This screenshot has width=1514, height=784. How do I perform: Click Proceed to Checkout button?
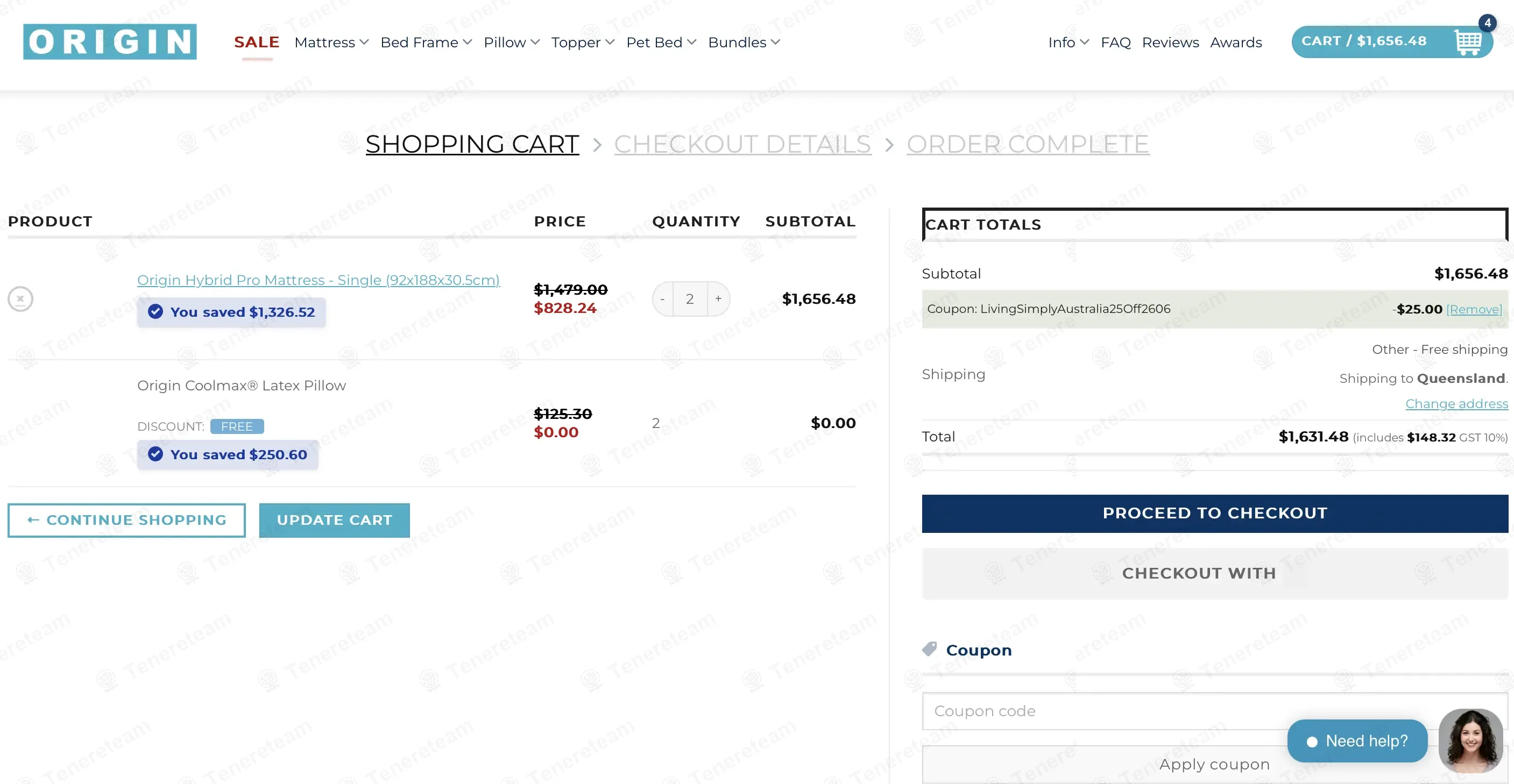coord(1214,514)
